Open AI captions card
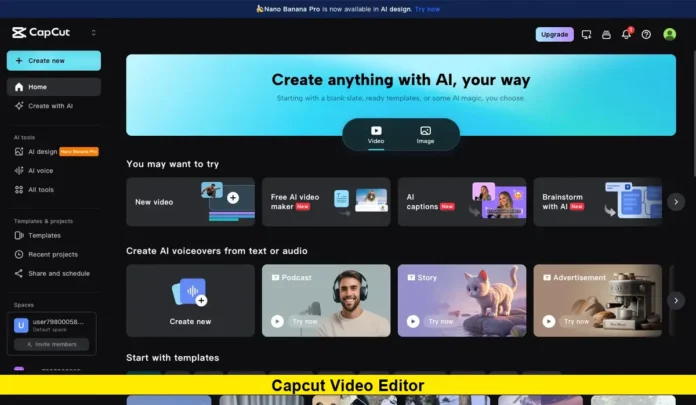Image resolution: width=696 pixels, height=405 pixels. (462, 202)
